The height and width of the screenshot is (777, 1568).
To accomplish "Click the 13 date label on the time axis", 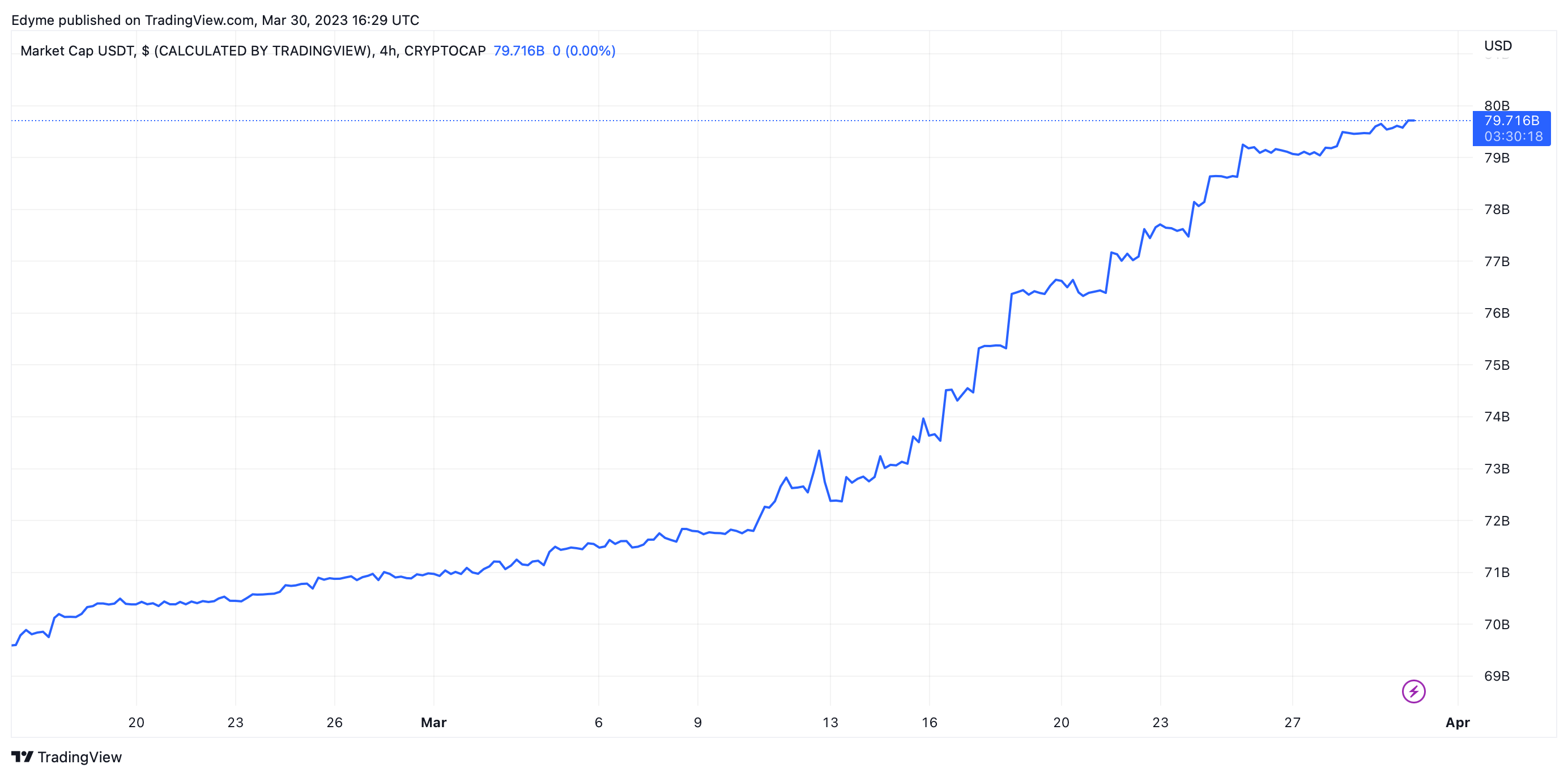I will click(x=830, y=722).
